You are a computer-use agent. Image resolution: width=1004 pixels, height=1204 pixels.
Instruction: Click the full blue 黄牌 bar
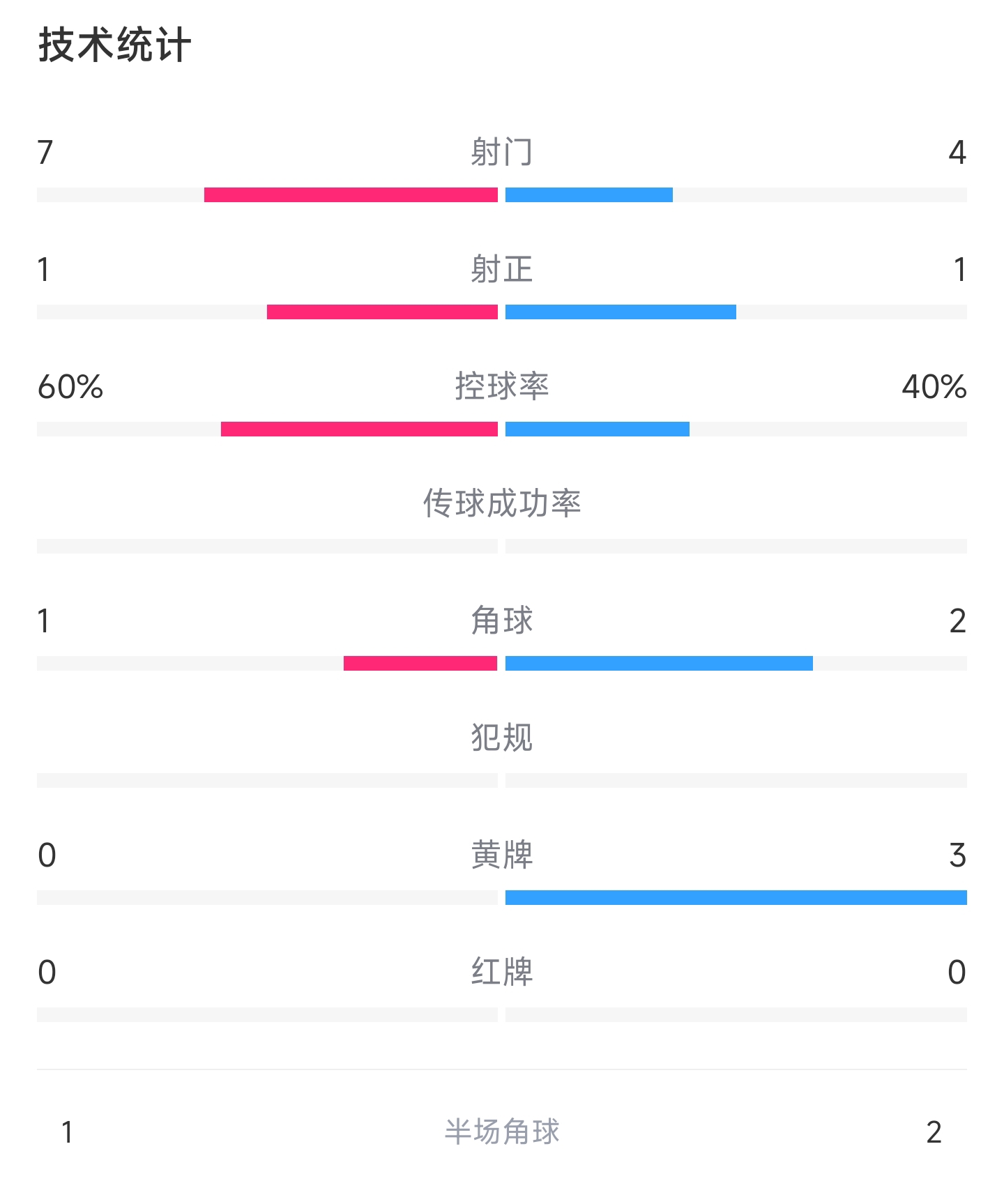click(736, 897)
